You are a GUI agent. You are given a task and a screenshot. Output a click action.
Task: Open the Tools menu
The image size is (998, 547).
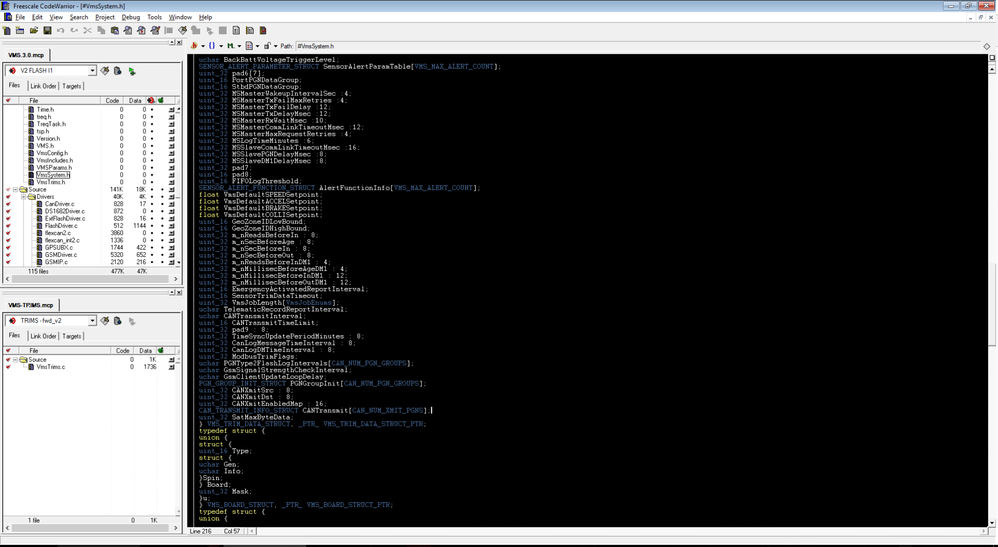155,17
